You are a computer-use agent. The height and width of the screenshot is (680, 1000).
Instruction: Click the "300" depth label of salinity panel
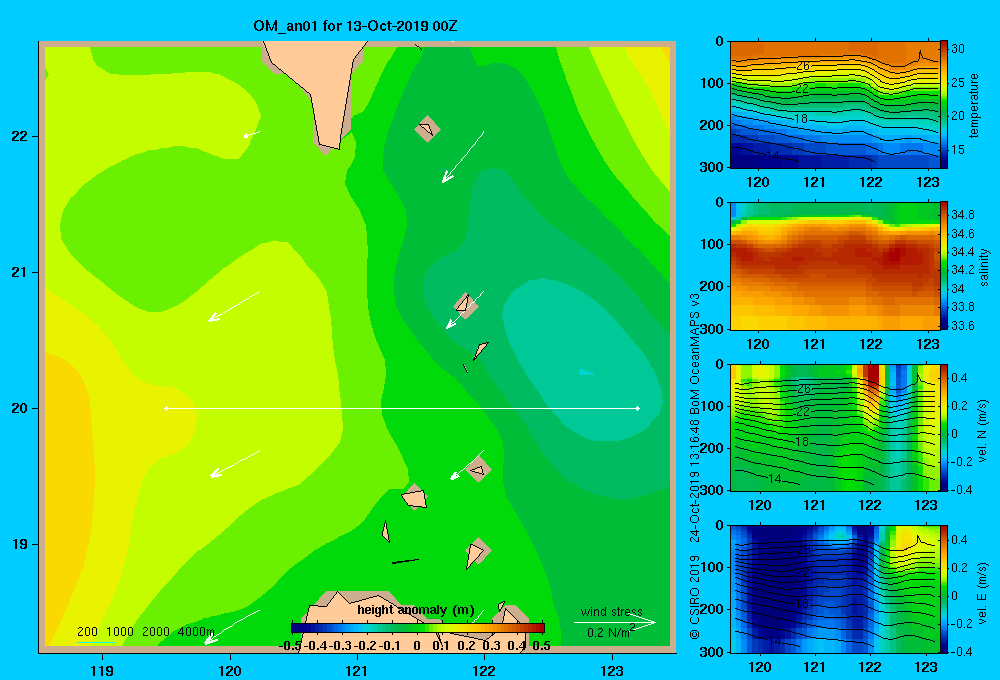pyautogui.click(x=712, y=329)
